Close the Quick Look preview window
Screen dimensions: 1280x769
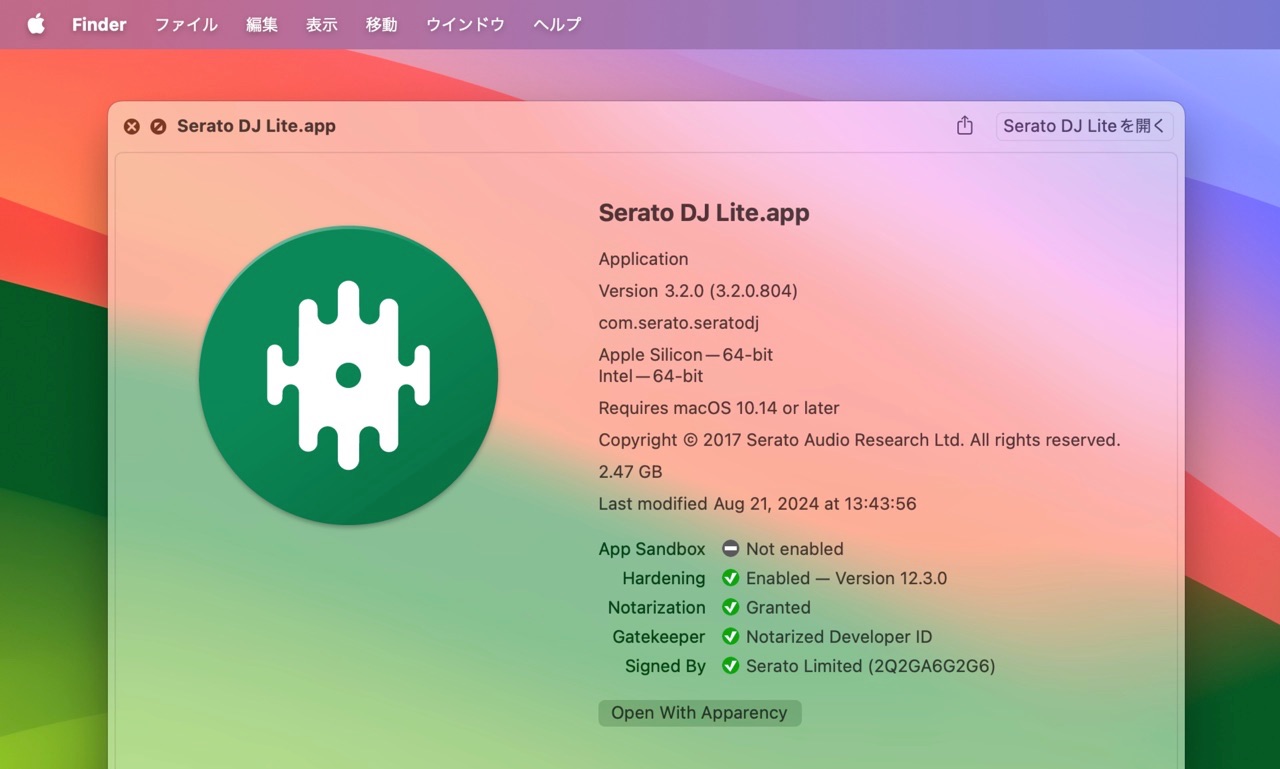click(x=131, y=126)
